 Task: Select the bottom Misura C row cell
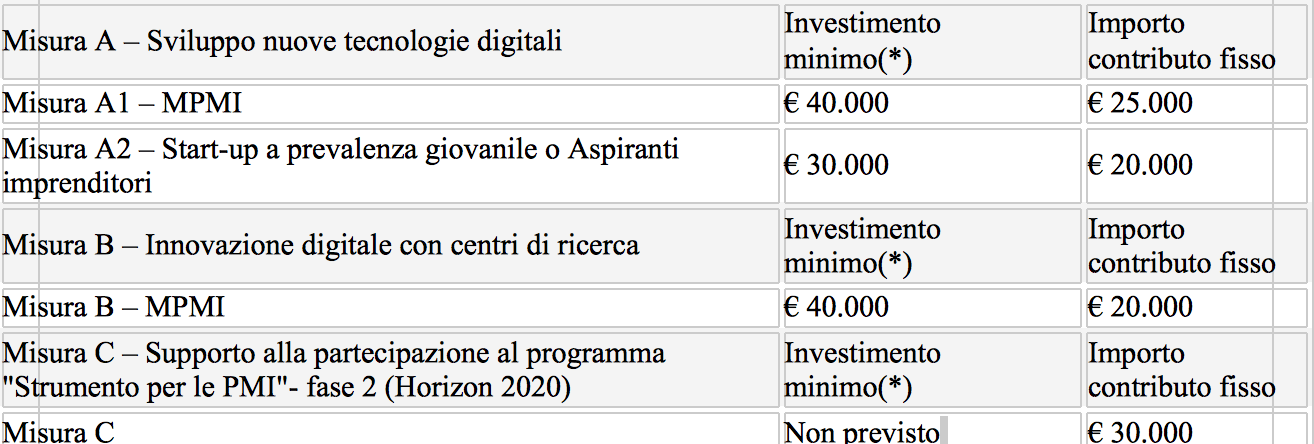pyautogui.click(x=390, y=429)
